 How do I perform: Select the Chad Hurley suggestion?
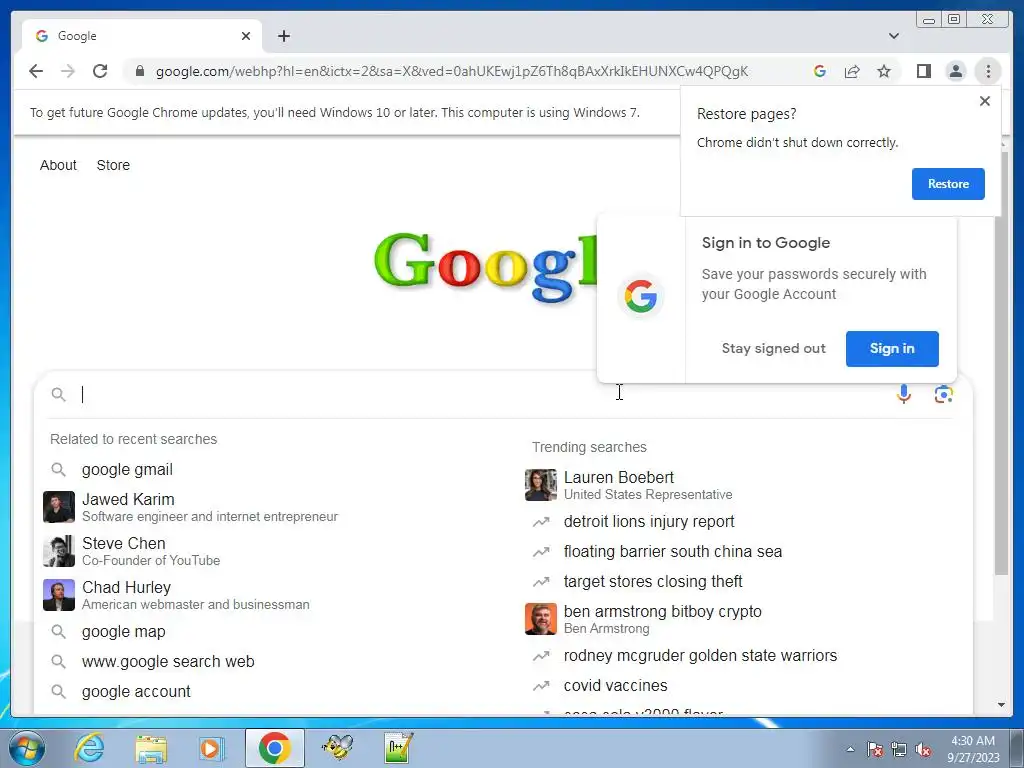point(176,595)
